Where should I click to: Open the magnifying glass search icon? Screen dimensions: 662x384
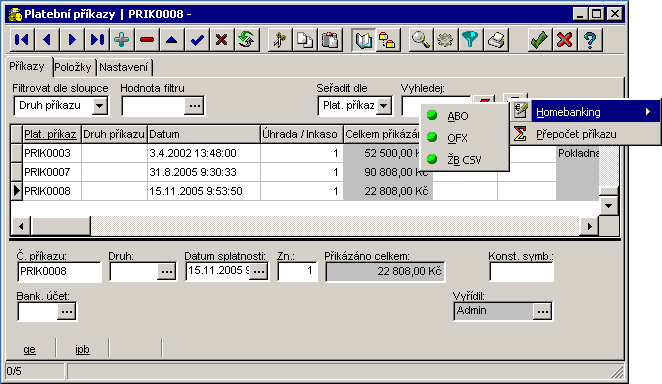click(421, 40)
